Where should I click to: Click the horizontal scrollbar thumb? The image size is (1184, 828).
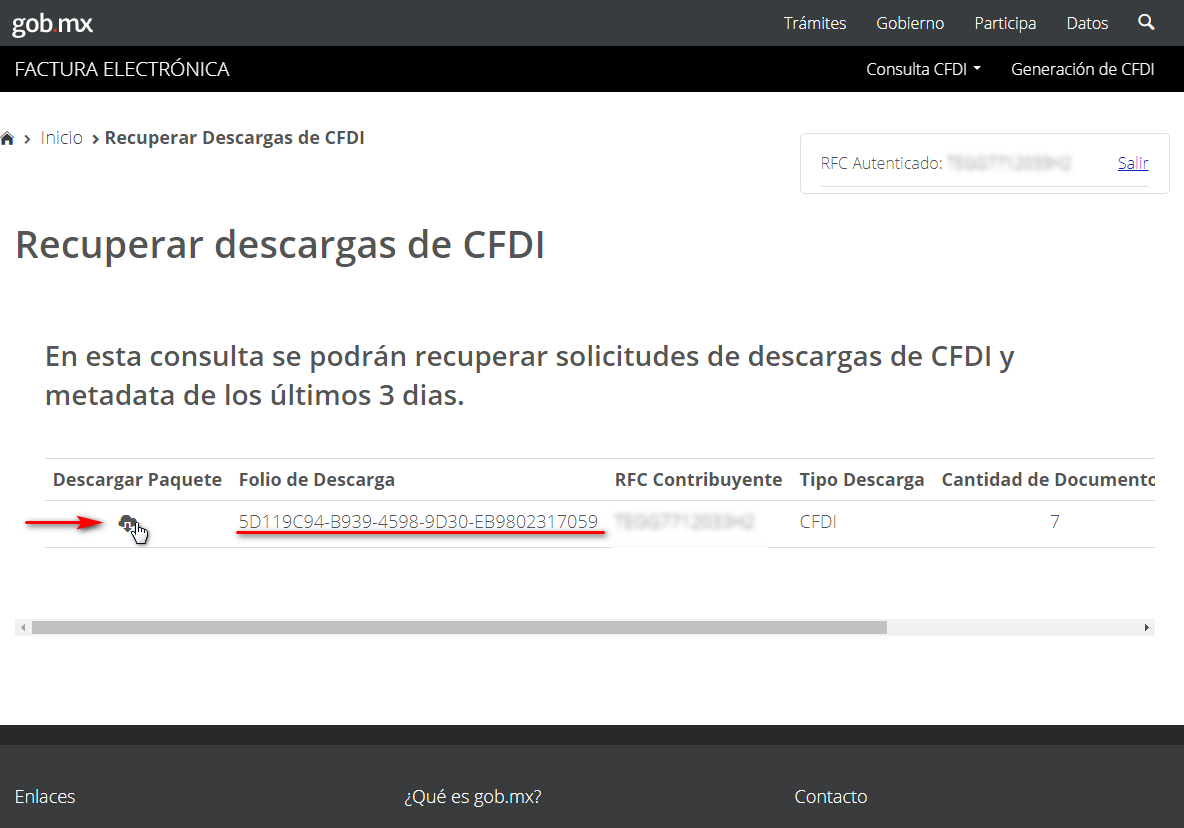coord(458,628)
